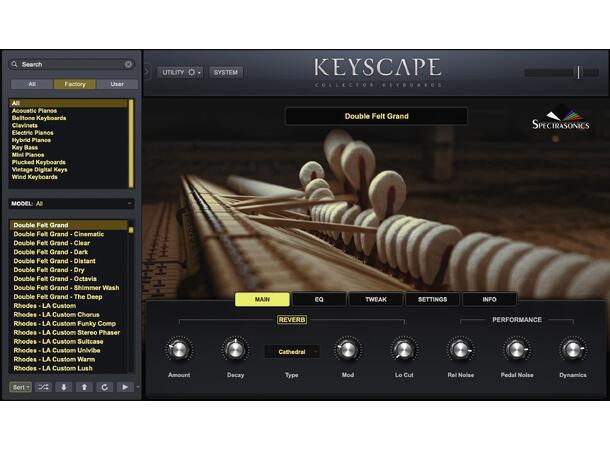Viewport: 610px width, 450px height.
Task: Click the reverb Amount knob
Action: click(x=179, y=349)
